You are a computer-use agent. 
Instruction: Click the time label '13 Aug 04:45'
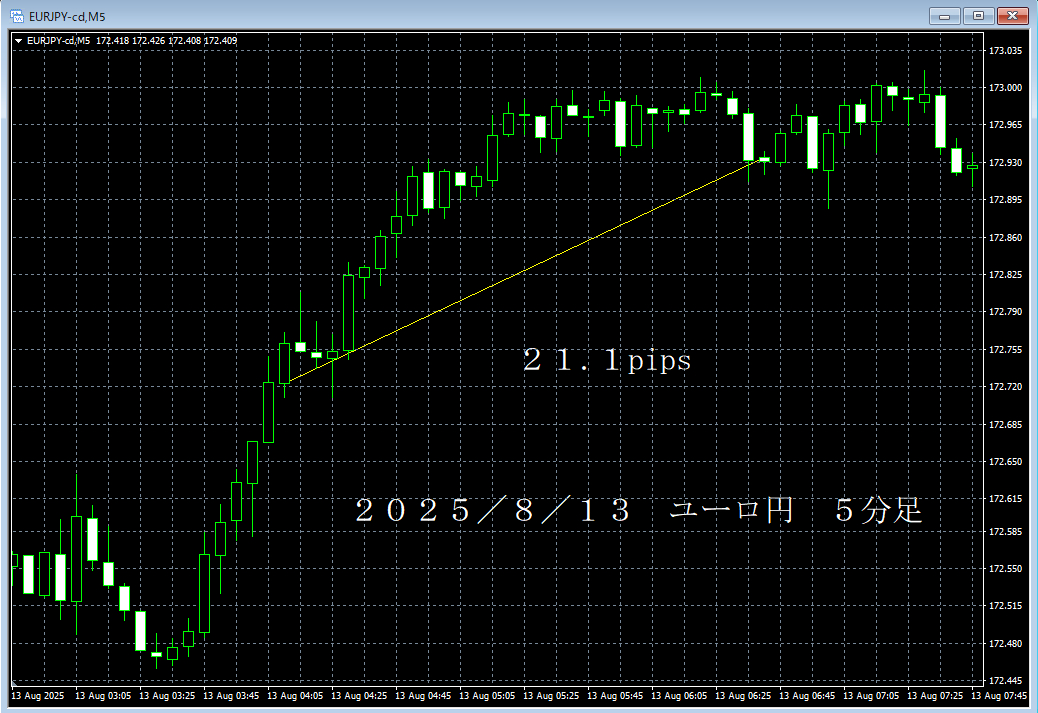[423, 695]
